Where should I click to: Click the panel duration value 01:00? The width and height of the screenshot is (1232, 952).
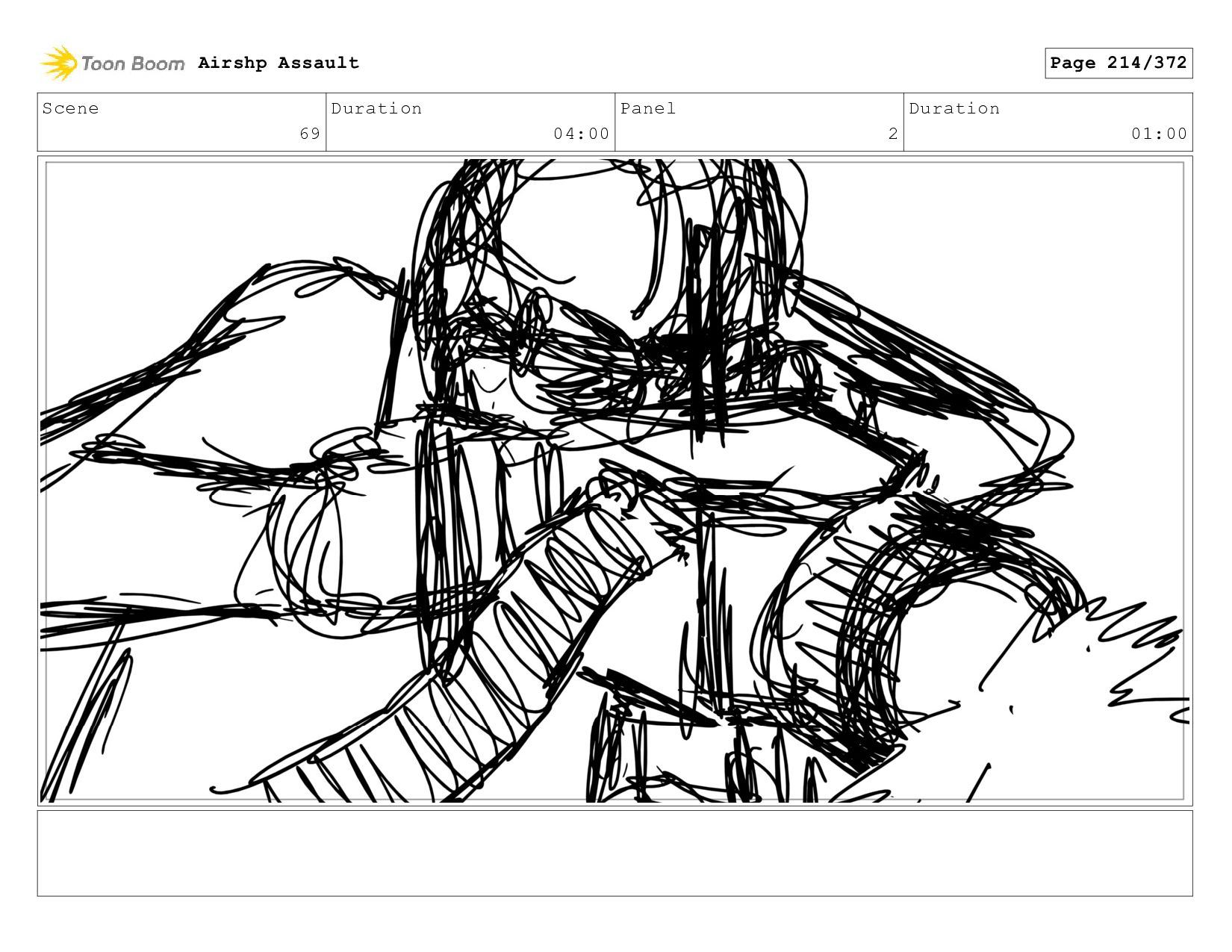click(x=1159, y=134)
